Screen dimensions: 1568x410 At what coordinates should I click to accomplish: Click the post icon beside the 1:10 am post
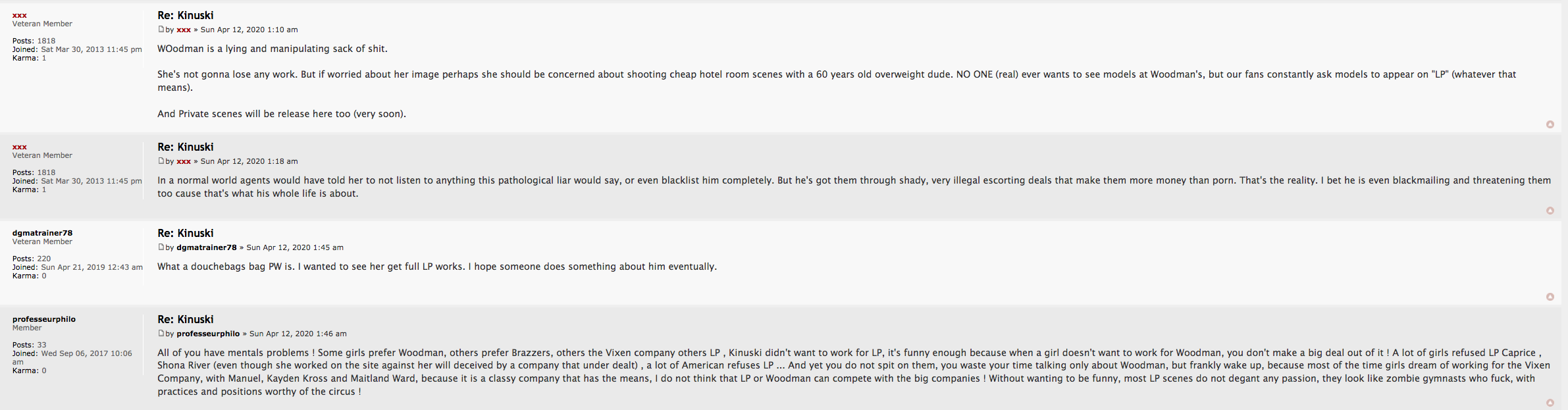point(161,29)
